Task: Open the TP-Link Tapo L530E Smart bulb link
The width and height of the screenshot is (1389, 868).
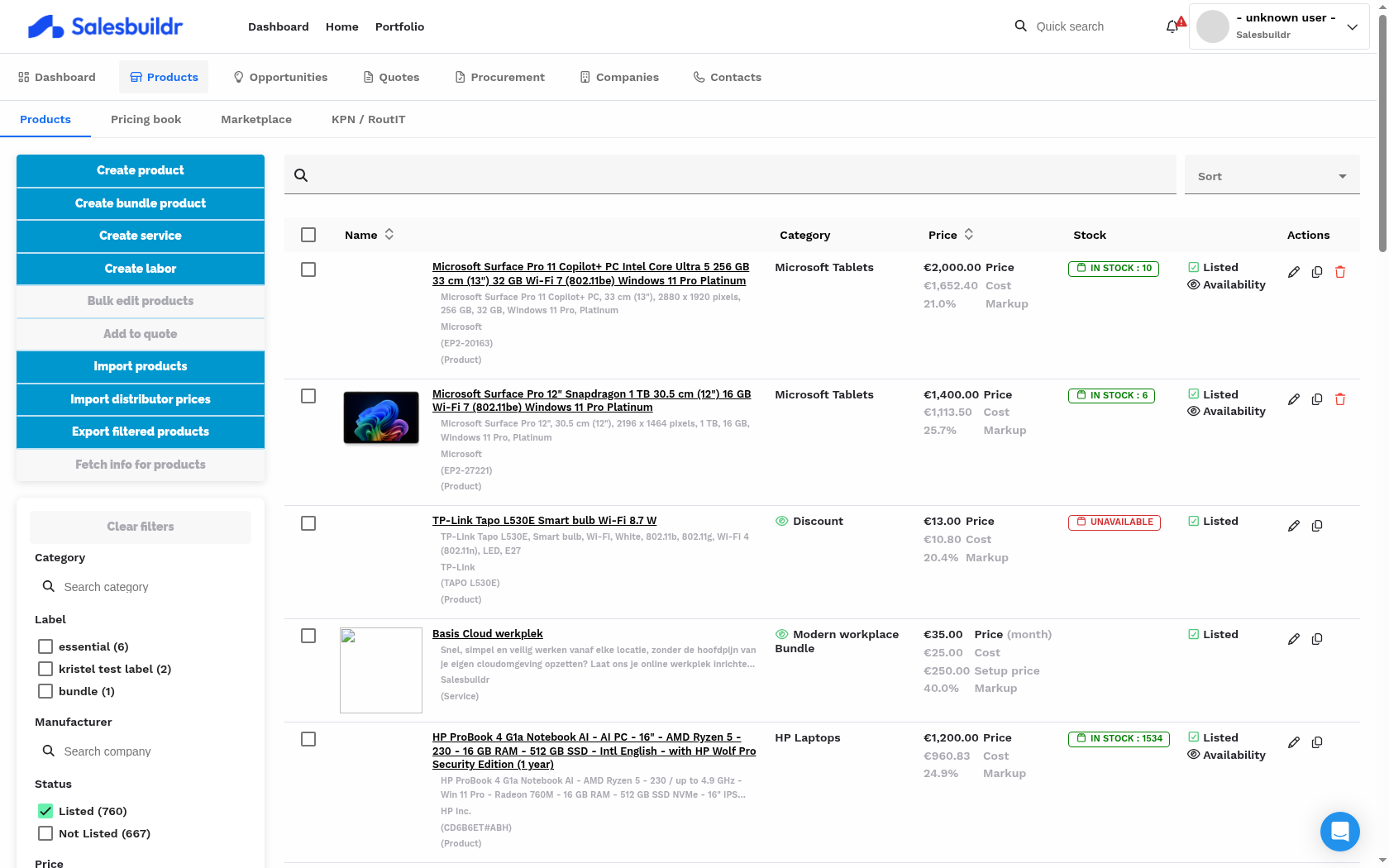Action: (544, 521)
